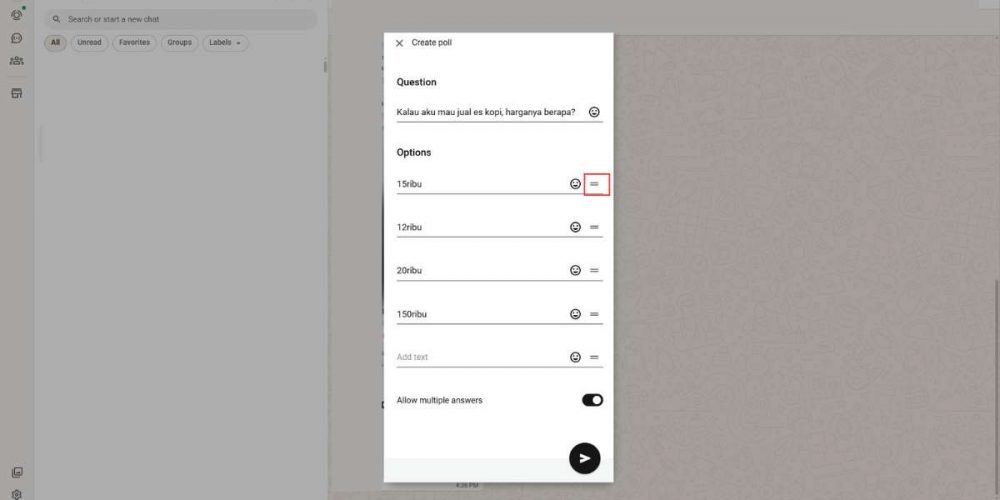Expand the Labels filter dropdown

coord(226,43)
